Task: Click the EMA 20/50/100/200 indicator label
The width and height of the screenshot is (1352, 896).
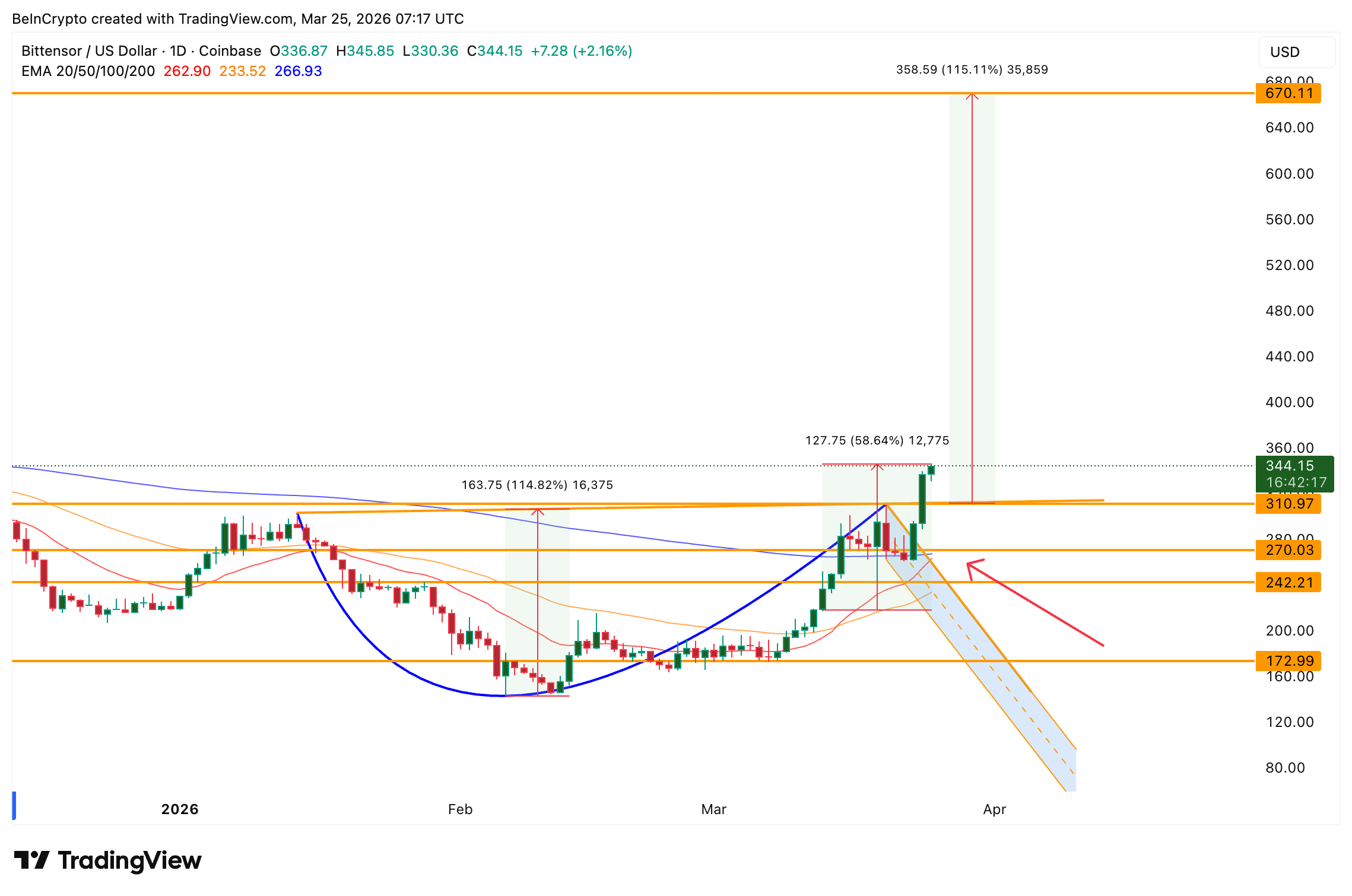Action: 88,71
